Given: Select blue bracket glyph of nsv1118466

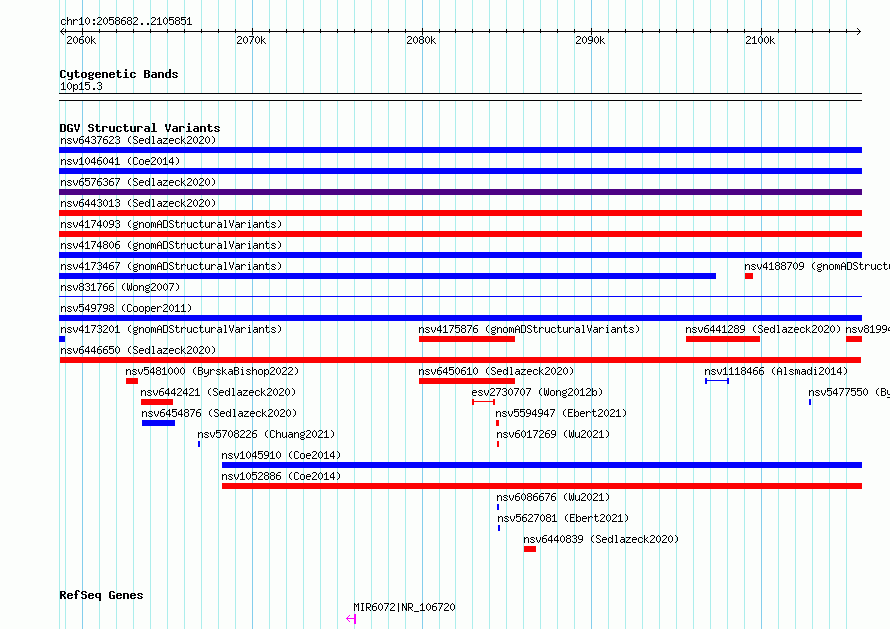Looking at the screenshot, I should click(x=717, y=381).
